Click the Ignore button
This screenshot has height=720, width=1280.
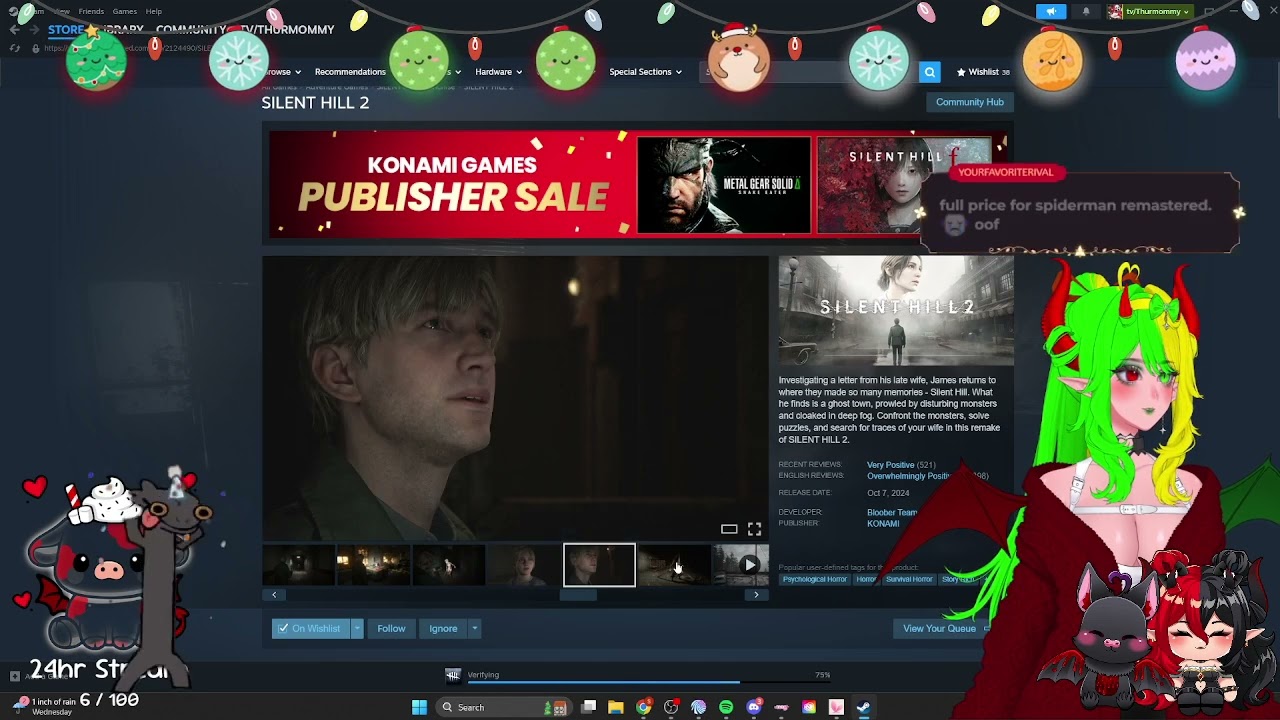tap(443, 629)
